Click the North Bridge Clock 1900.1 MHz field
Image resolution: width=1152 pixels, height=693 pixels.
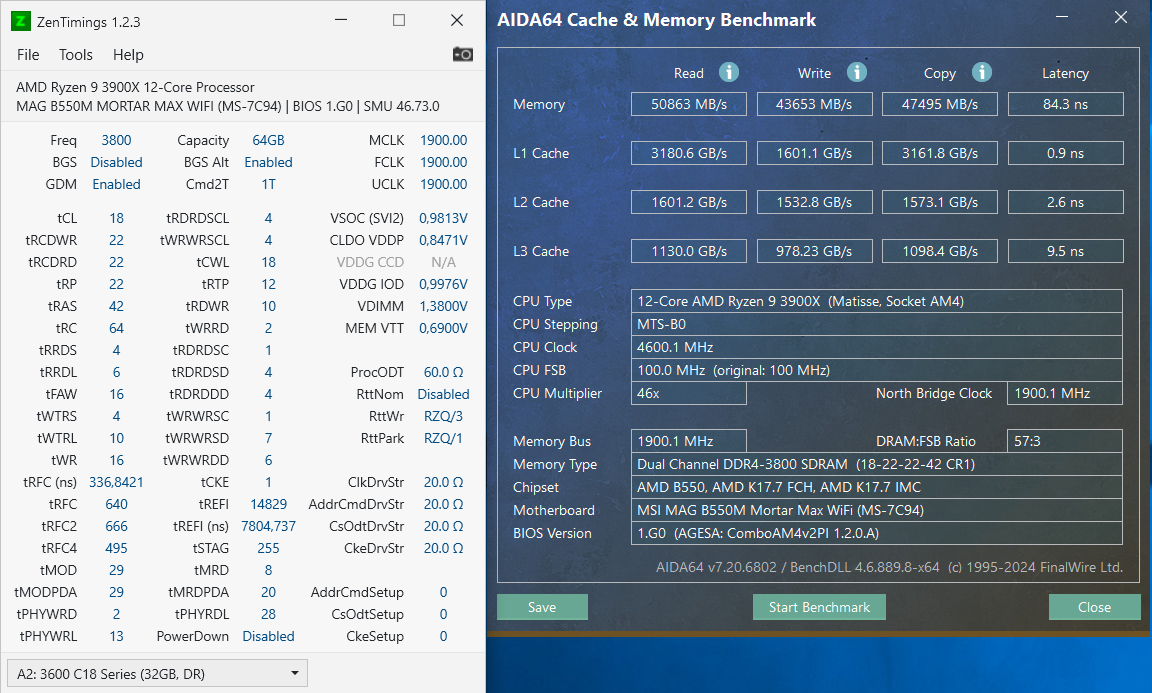[x=1065, y=393]
